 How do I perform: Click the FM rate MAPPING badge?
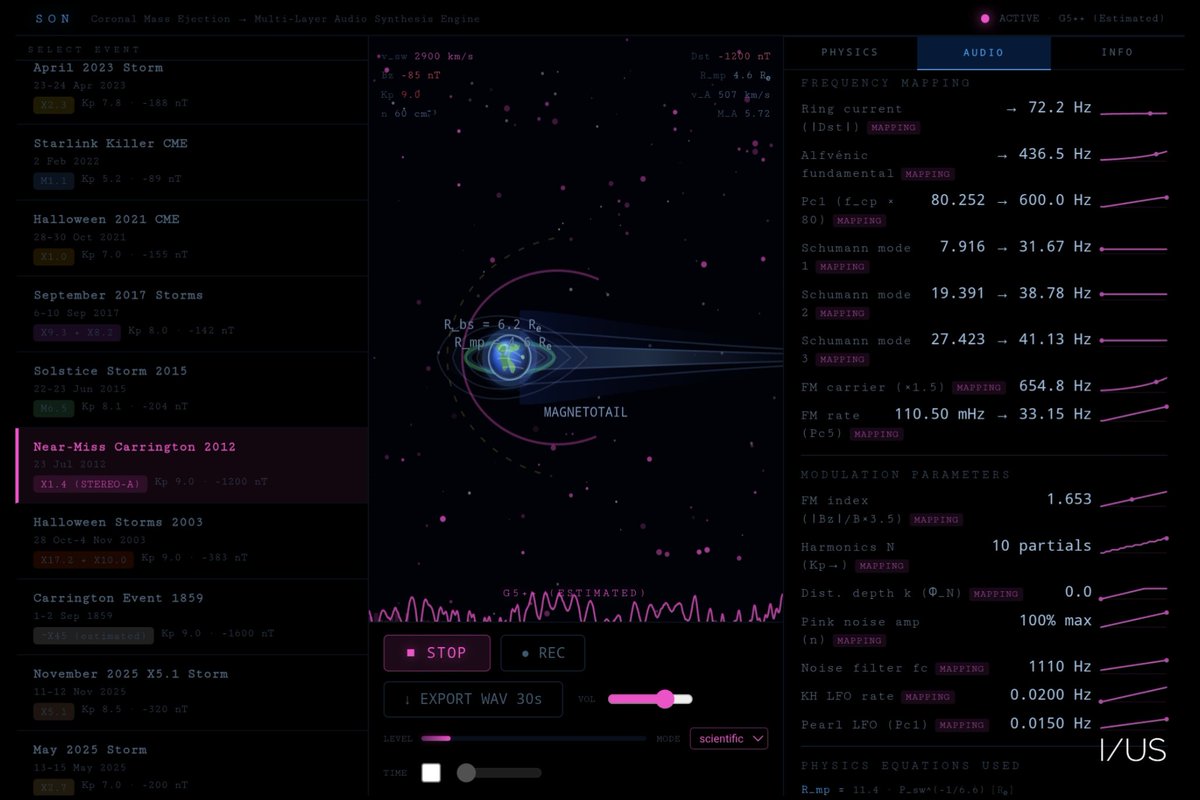point(877,434)
